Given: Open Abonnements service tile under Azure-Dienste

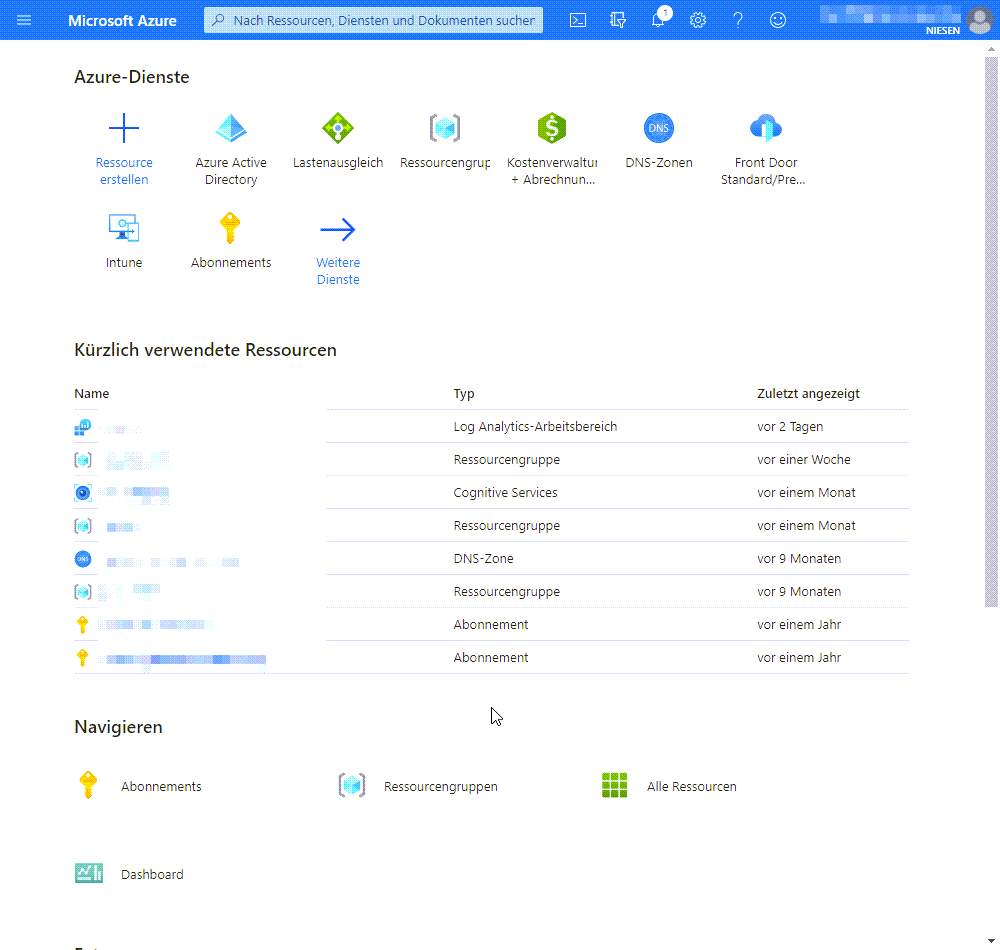Looking at the screenshot, I should (231, 241).
